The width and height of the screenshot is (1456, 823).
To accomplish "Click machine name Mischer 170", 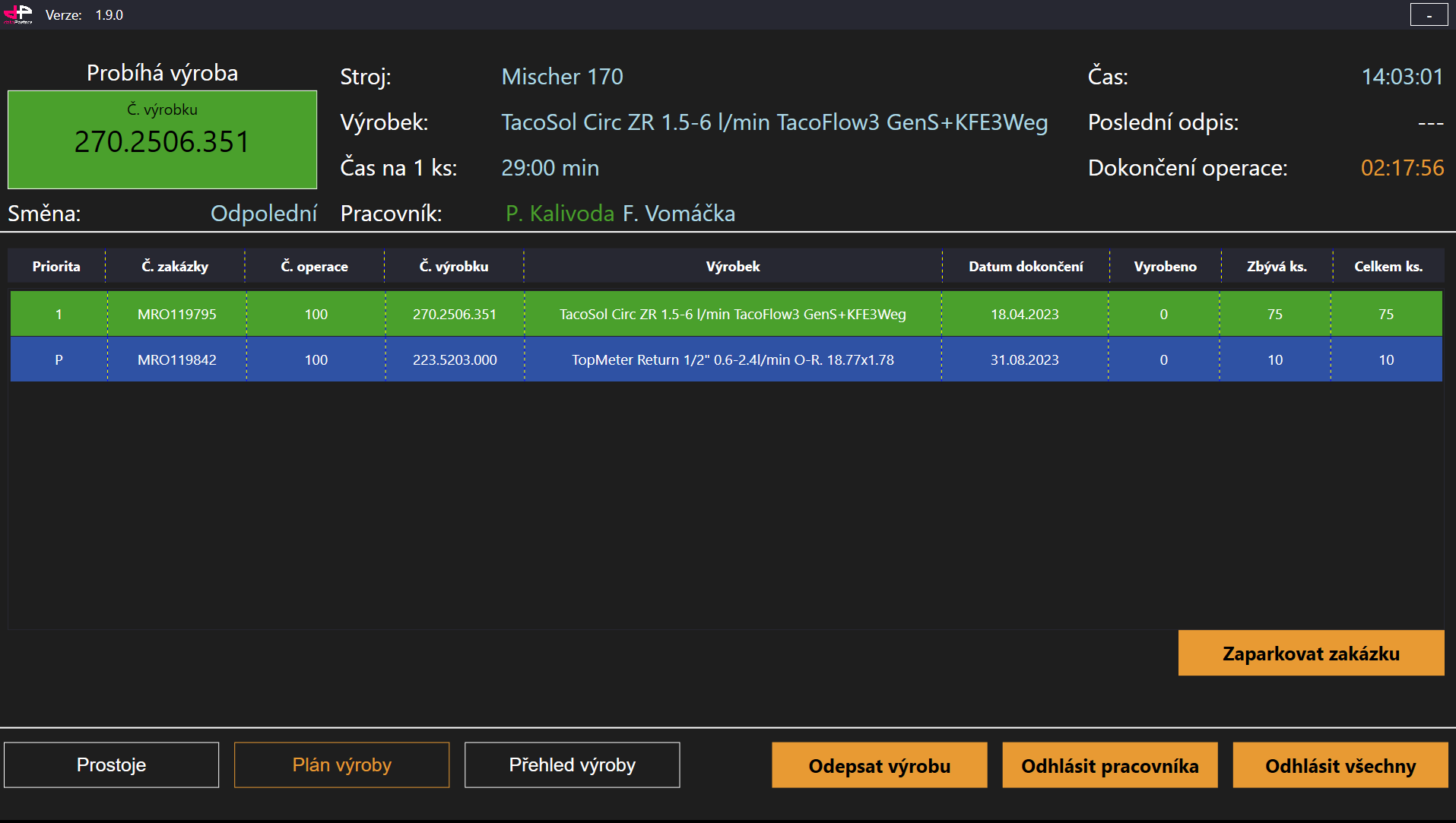I will click(x=562, y=77).
